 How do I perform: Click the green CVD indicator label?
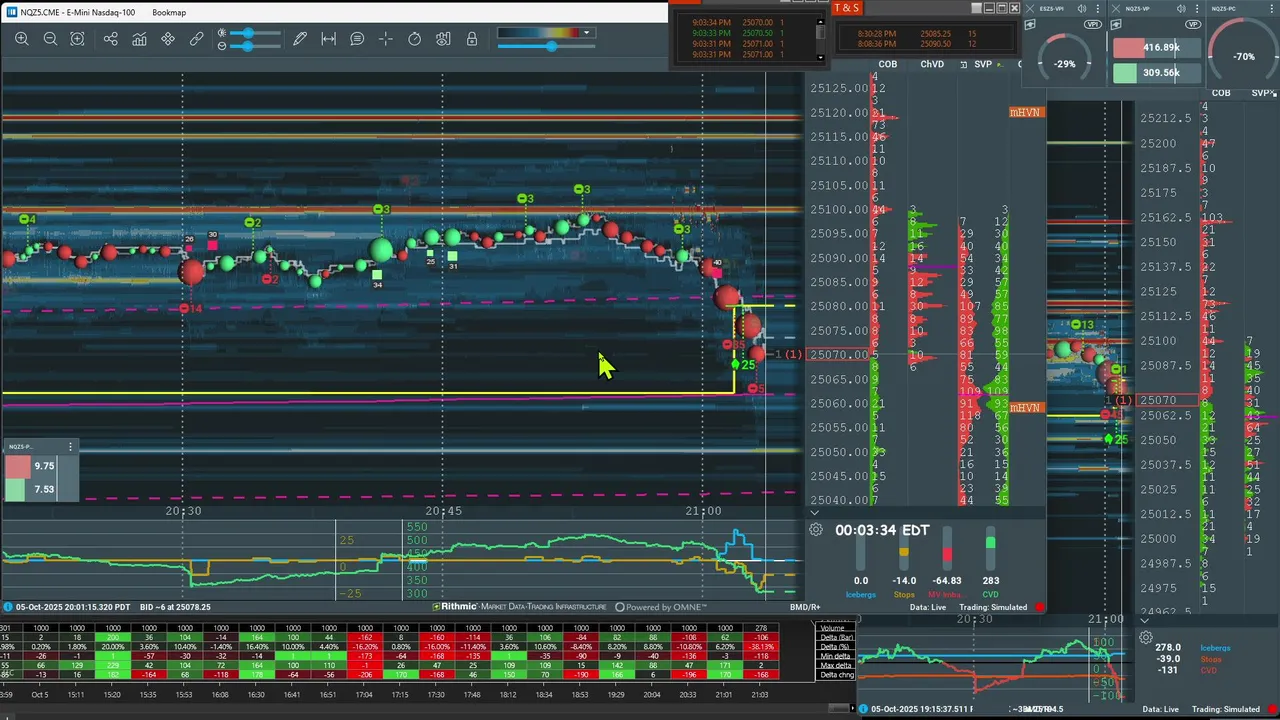click(990, 594)
